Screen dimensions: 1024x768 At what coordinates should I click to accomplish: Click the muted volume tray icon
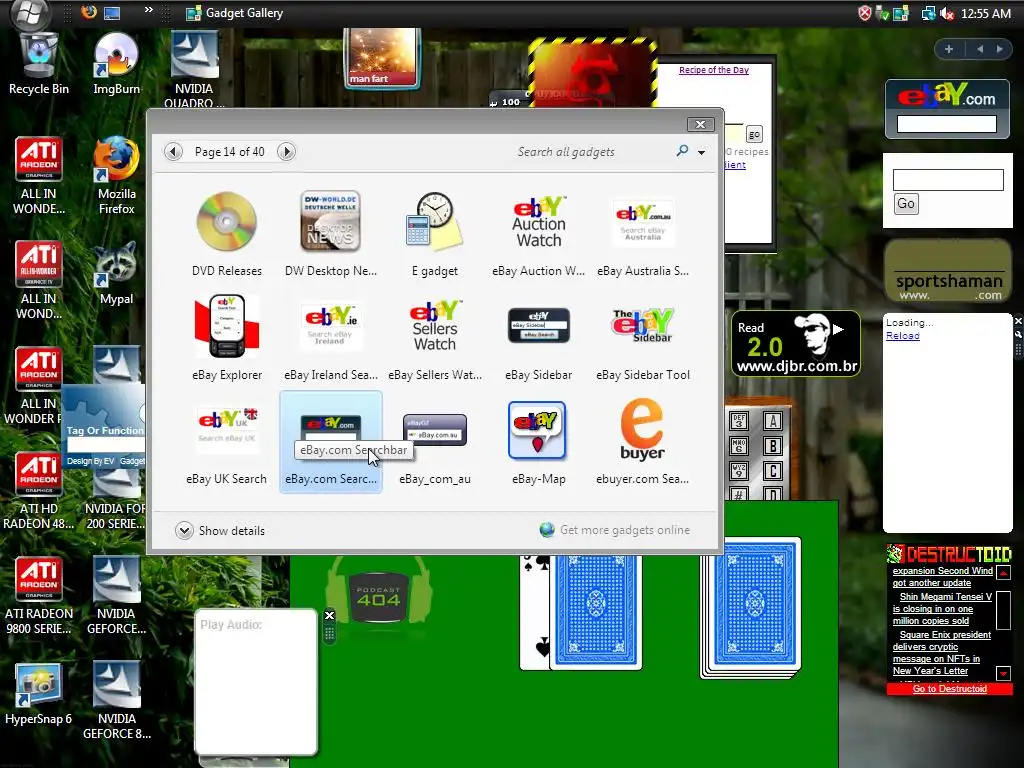pos(947,13)
